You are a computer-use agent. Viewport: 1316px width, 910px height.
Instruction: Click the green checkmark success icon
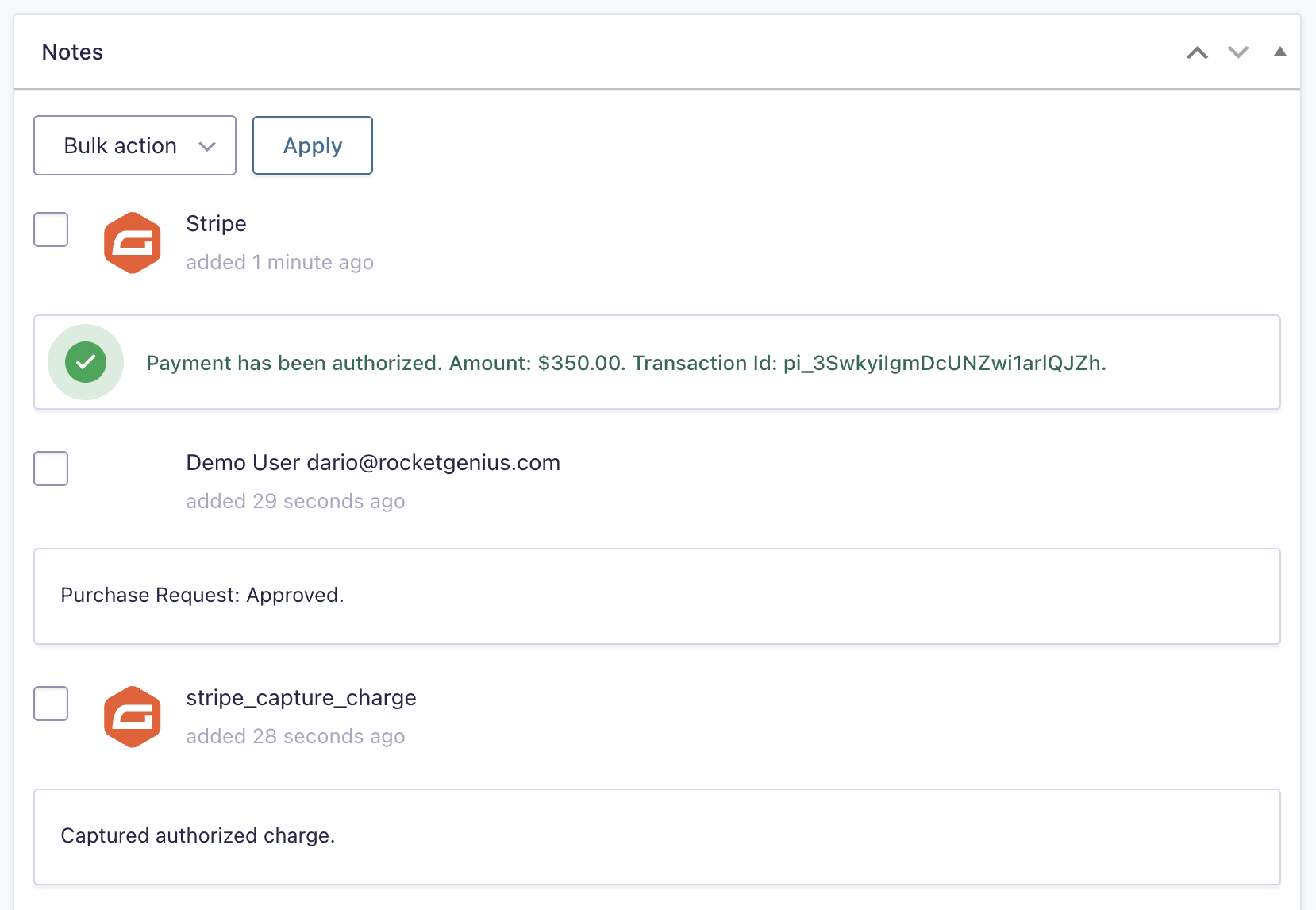click(x=86, y=362)
